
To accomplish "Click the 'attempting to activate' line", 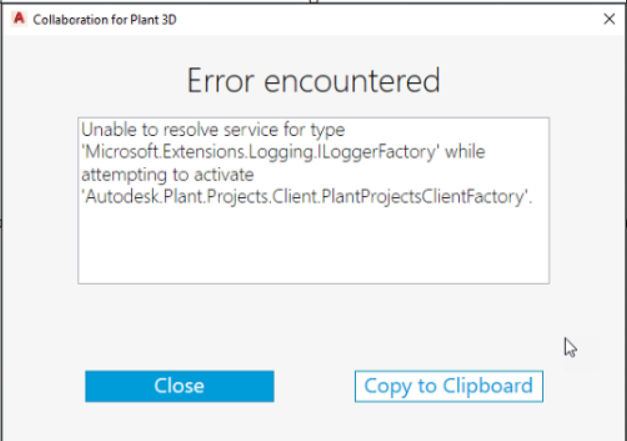I will pyautogui.click(x=163, y=174).
